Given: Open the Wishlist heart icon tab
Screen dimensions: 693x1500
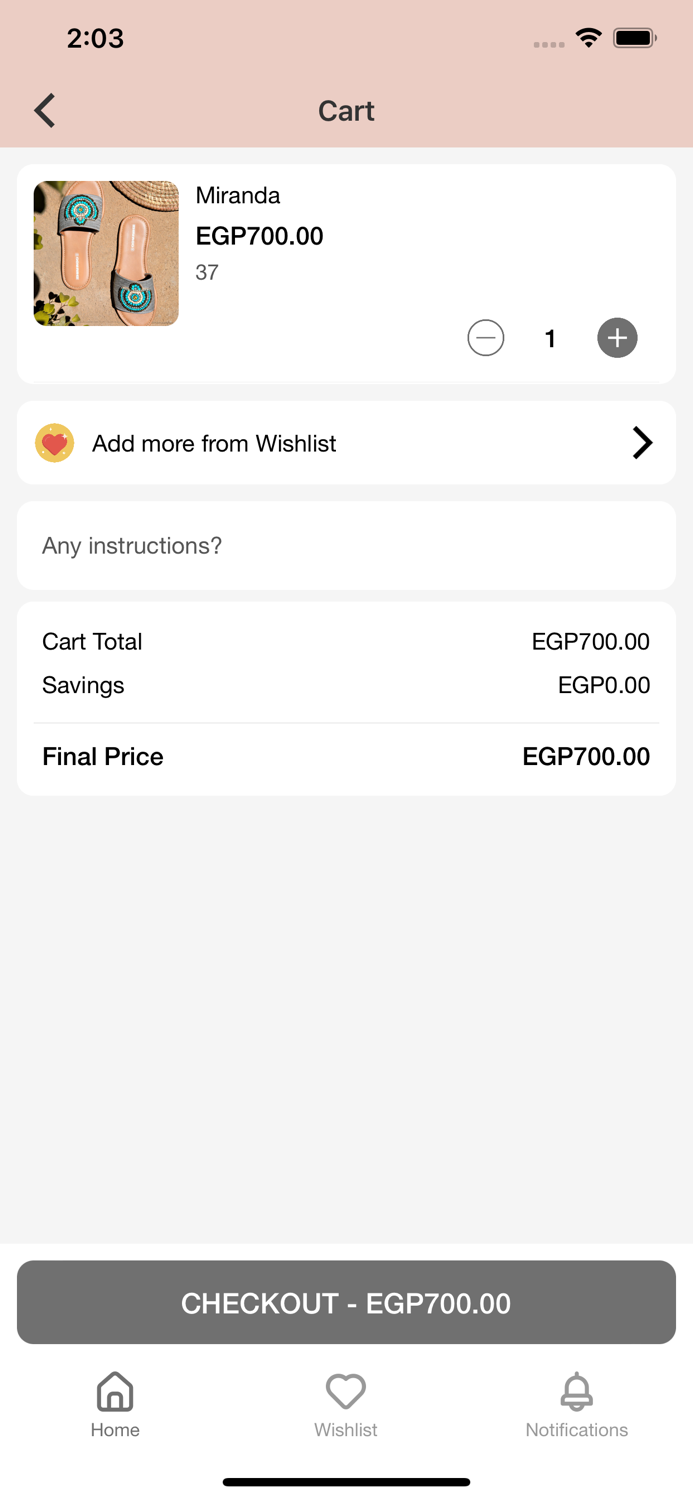Looking at the screenshot, I should pyautogui.click(x=346, y=1391).
